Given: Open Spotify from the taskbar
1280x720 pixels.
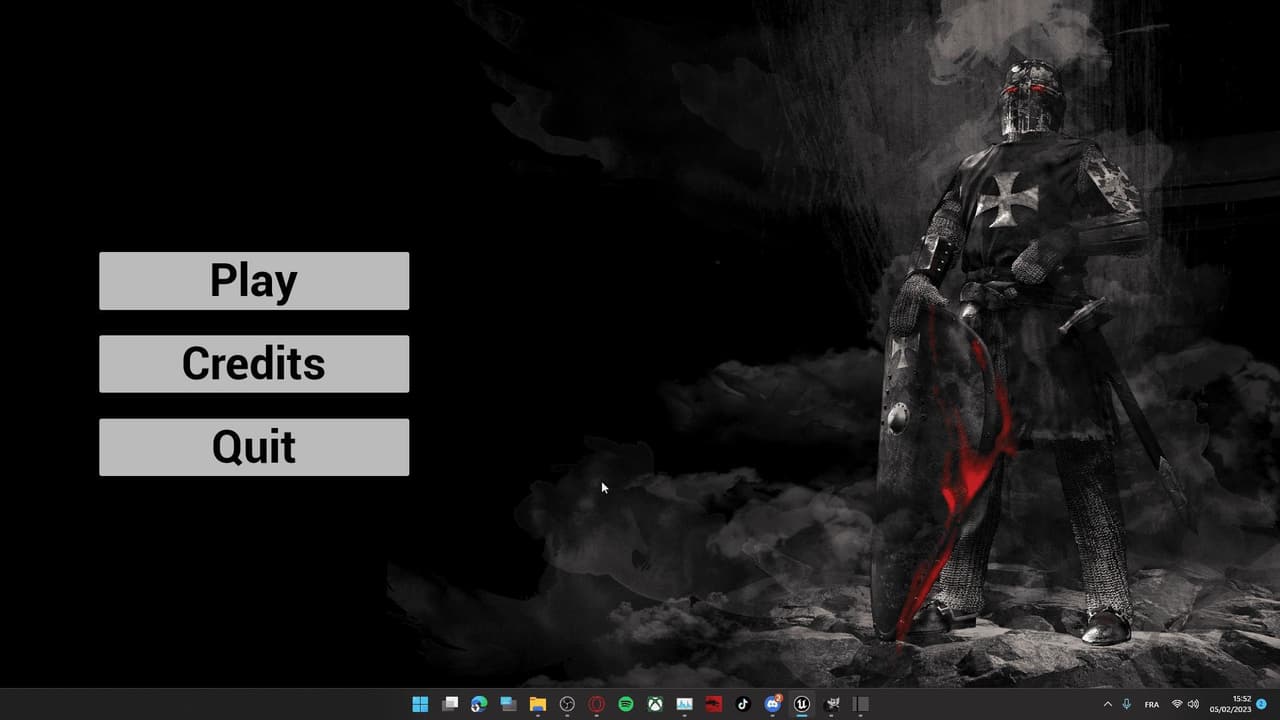Looking at the screenshot, I should click(625, 704).
